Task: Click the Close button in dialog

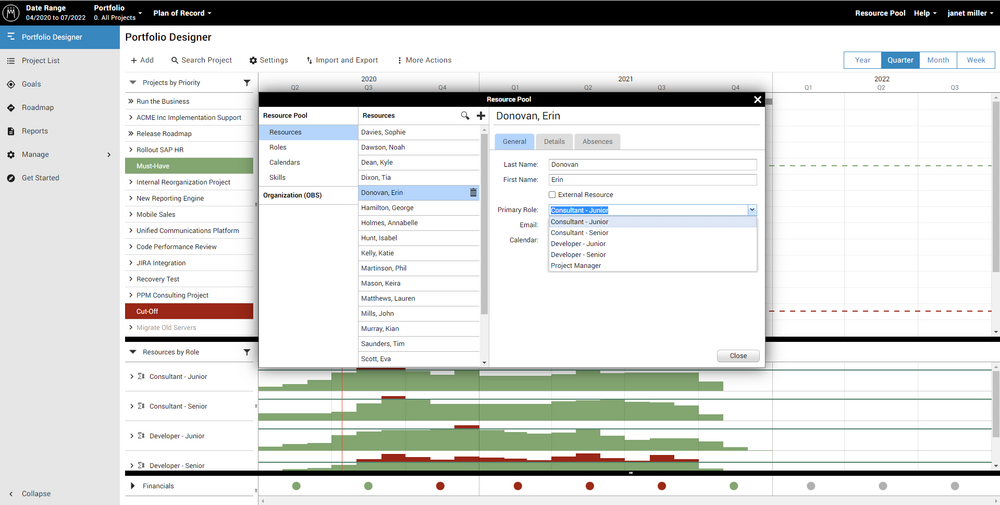Action: click(738, 356)
